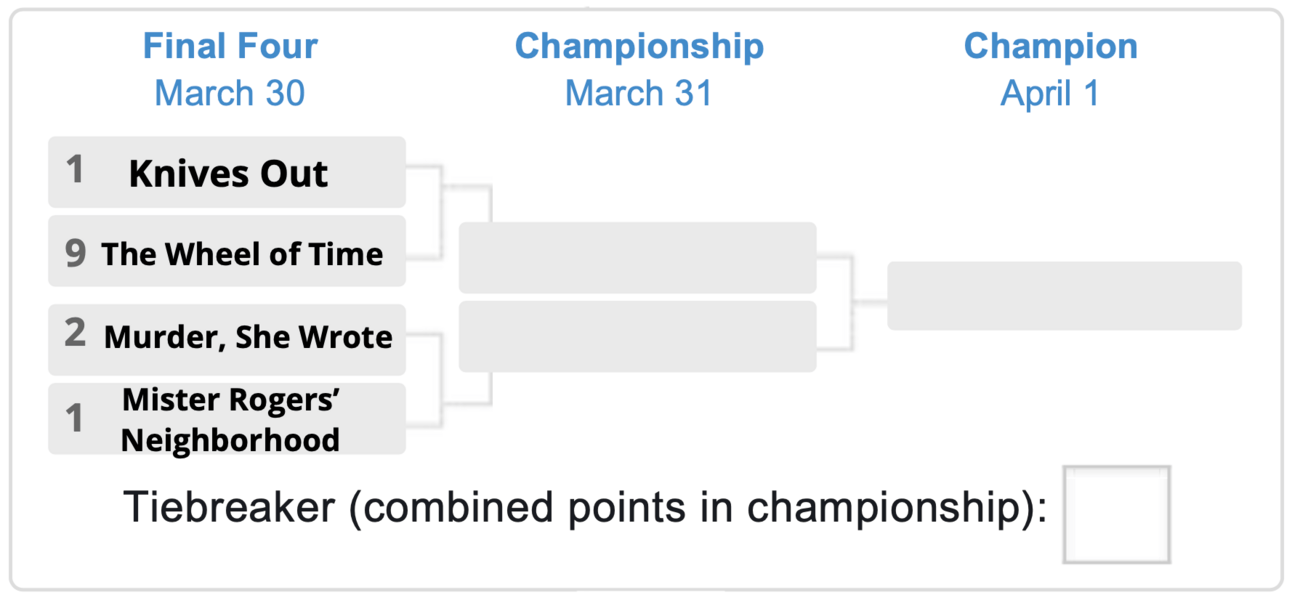Viewport: 1292px width, 603px height.
Task: Click the Tiebreaker combined points label
Action: (585, 508)
